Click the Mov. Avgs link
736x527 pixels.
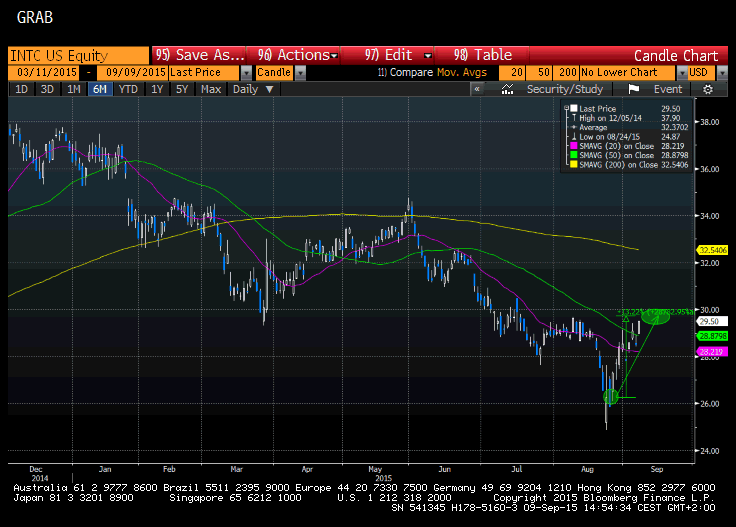pos(462,72)
